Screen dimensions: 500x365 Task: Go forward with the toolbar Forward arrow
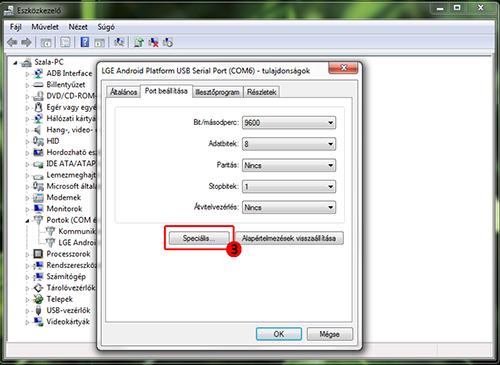26,42
